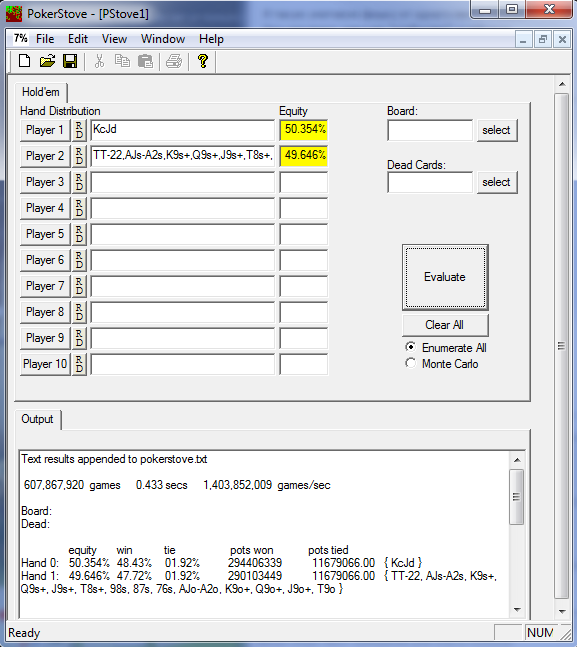
Task: Click the 607,867,920 games output text
Action: pyautogui.click(x=72, y=485)
